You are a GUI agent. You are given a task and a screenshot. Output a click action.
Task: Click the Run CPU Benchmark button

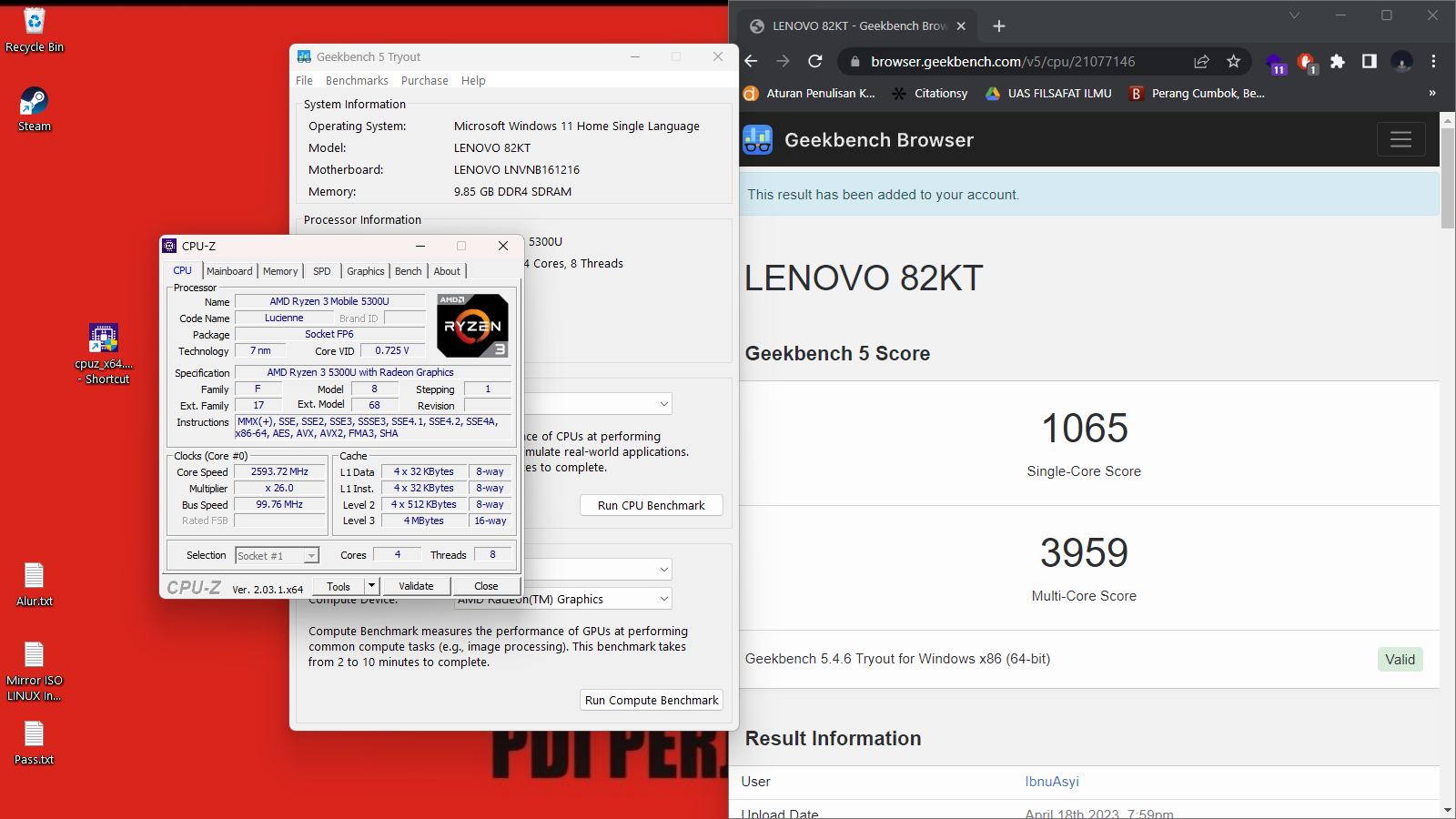click(x=652, y=505)
